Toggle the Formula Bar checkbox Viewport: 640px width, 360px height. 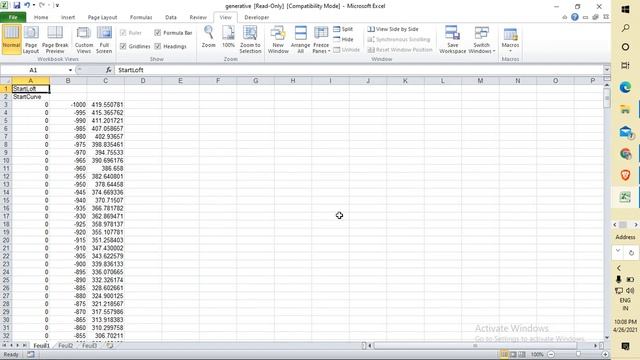pos(158,33)
